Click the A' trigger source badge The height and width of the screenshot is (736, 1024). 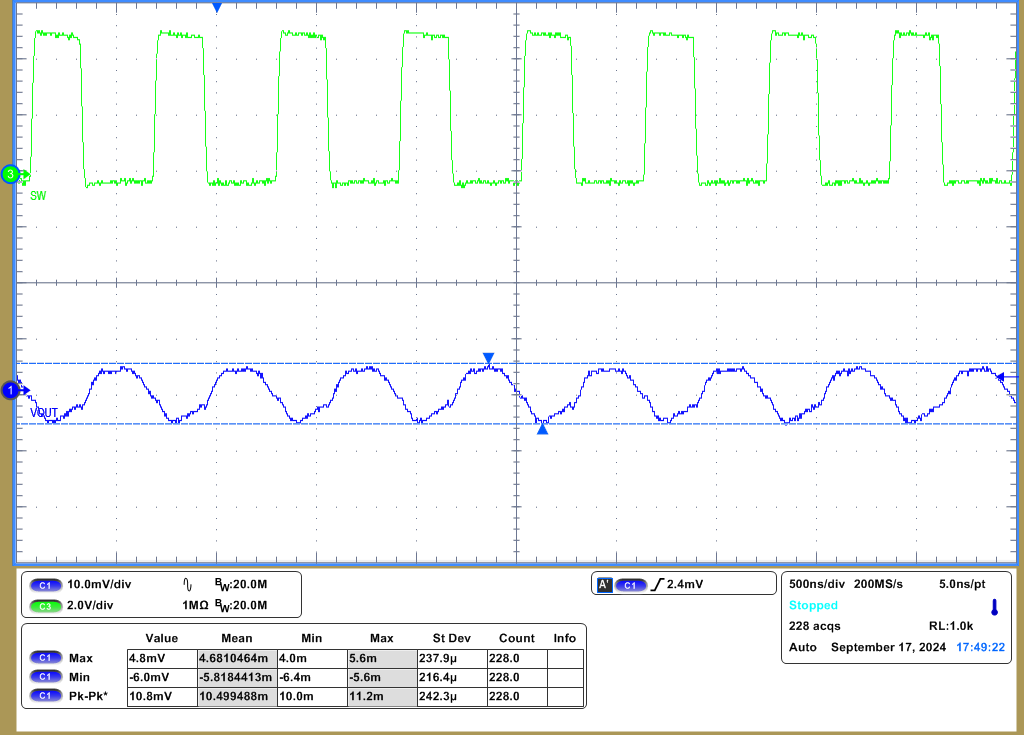pyautogui.click(x=604, y=583)
